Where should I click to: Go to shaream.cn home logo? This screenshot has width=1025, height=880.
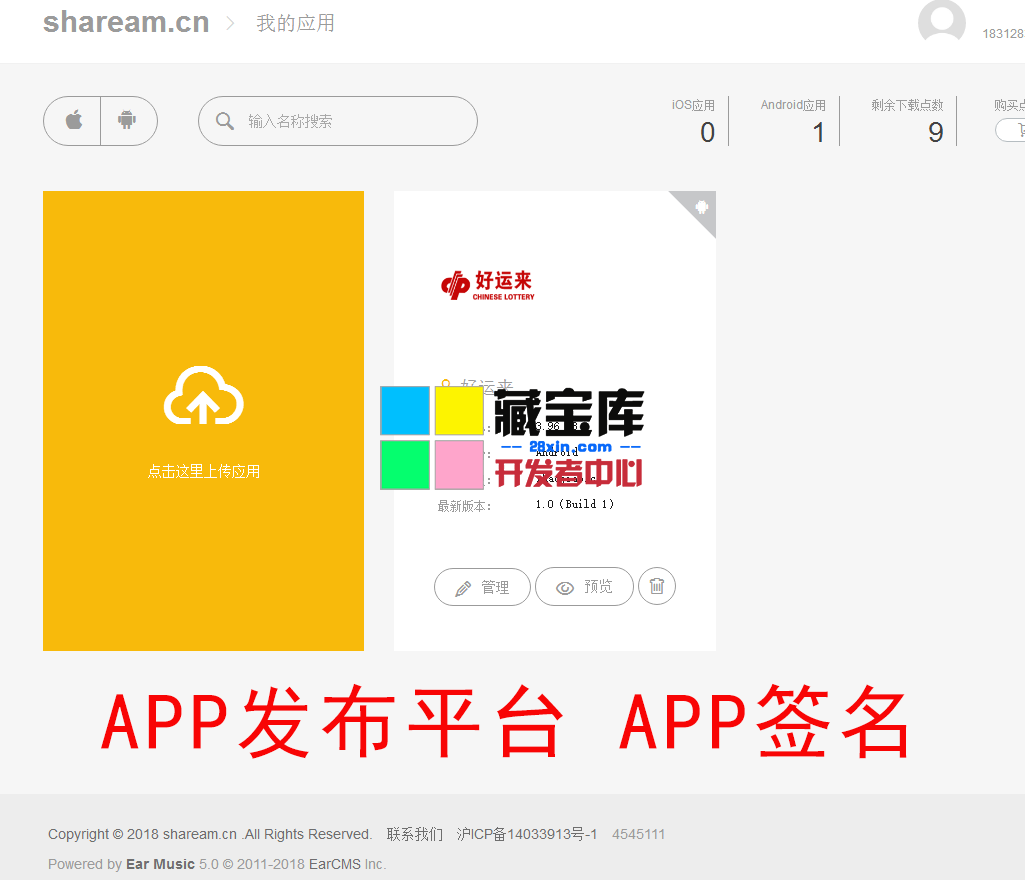pyautogui.click(x=126, y=23)
